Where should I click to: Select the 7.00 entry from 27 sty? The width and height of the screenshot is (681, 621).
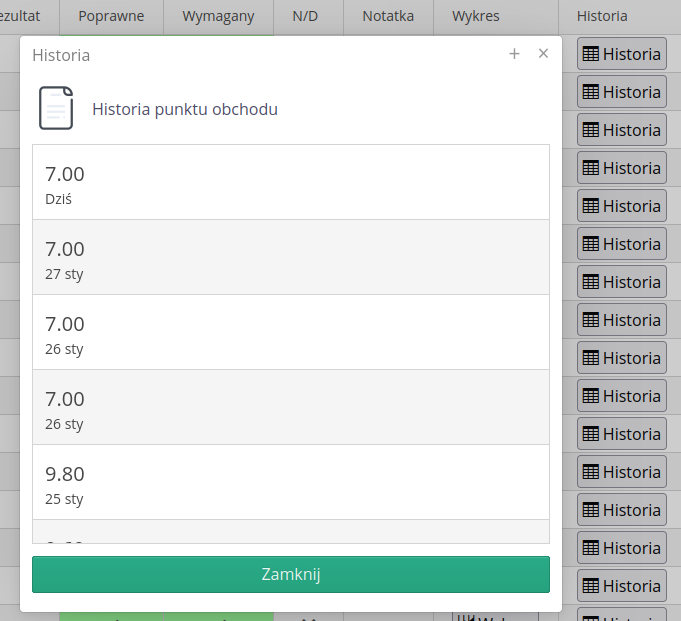(x=290, y=257)
